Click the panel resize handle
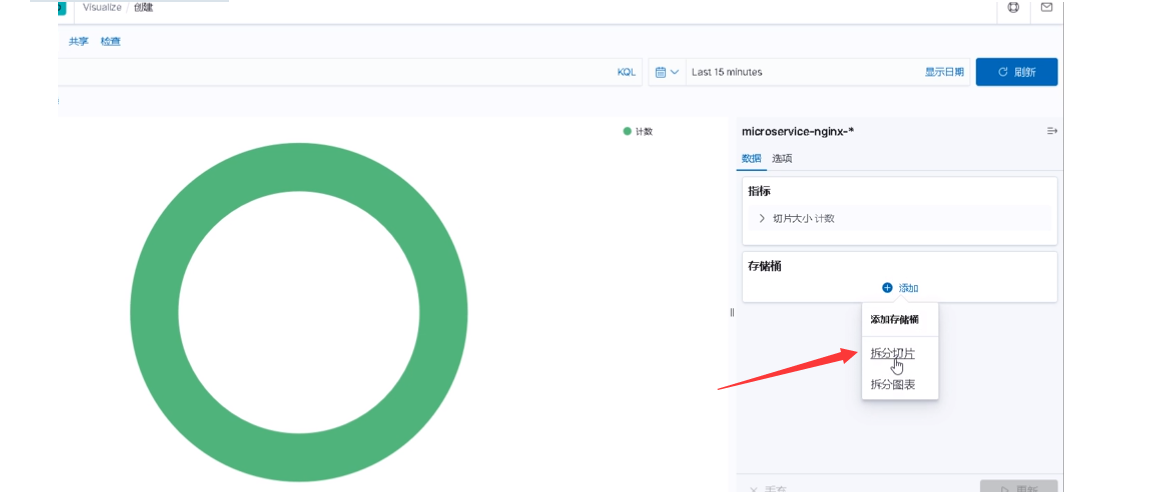1160x495 pixels. [x=732, y=312]
